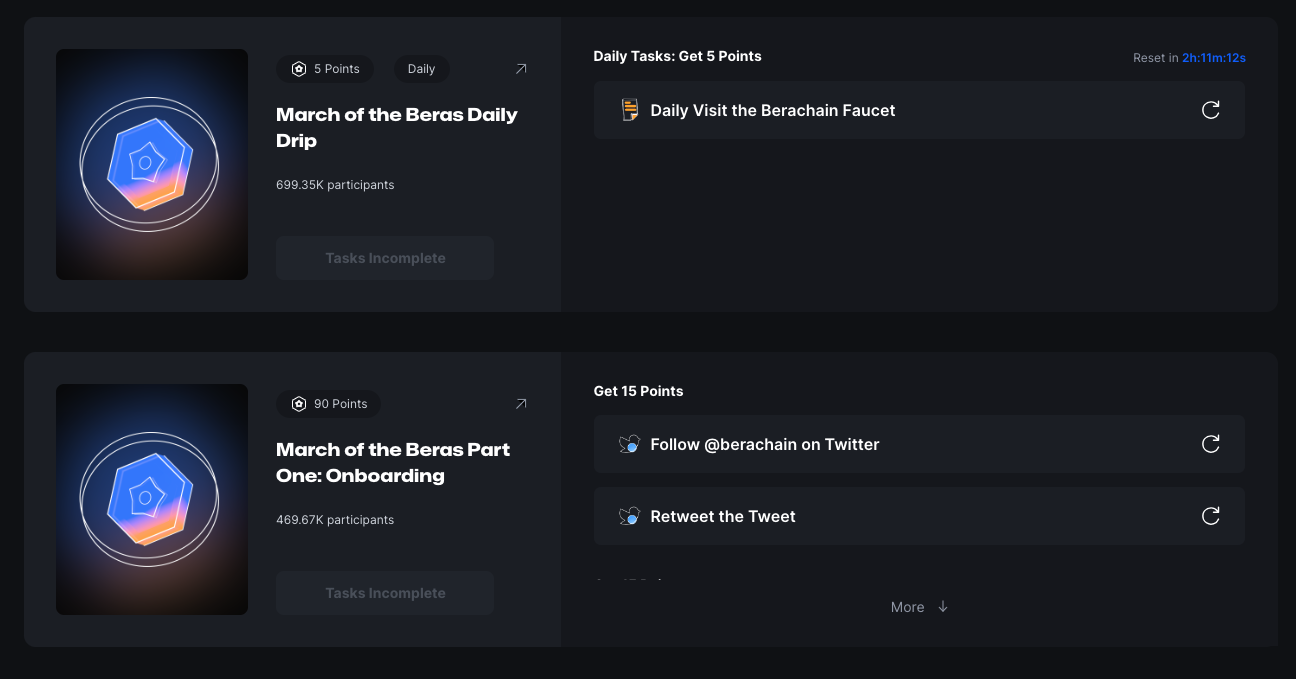Click the 699.35K participants text
This screenshot has height=679, width=1296.
(335, 185)
